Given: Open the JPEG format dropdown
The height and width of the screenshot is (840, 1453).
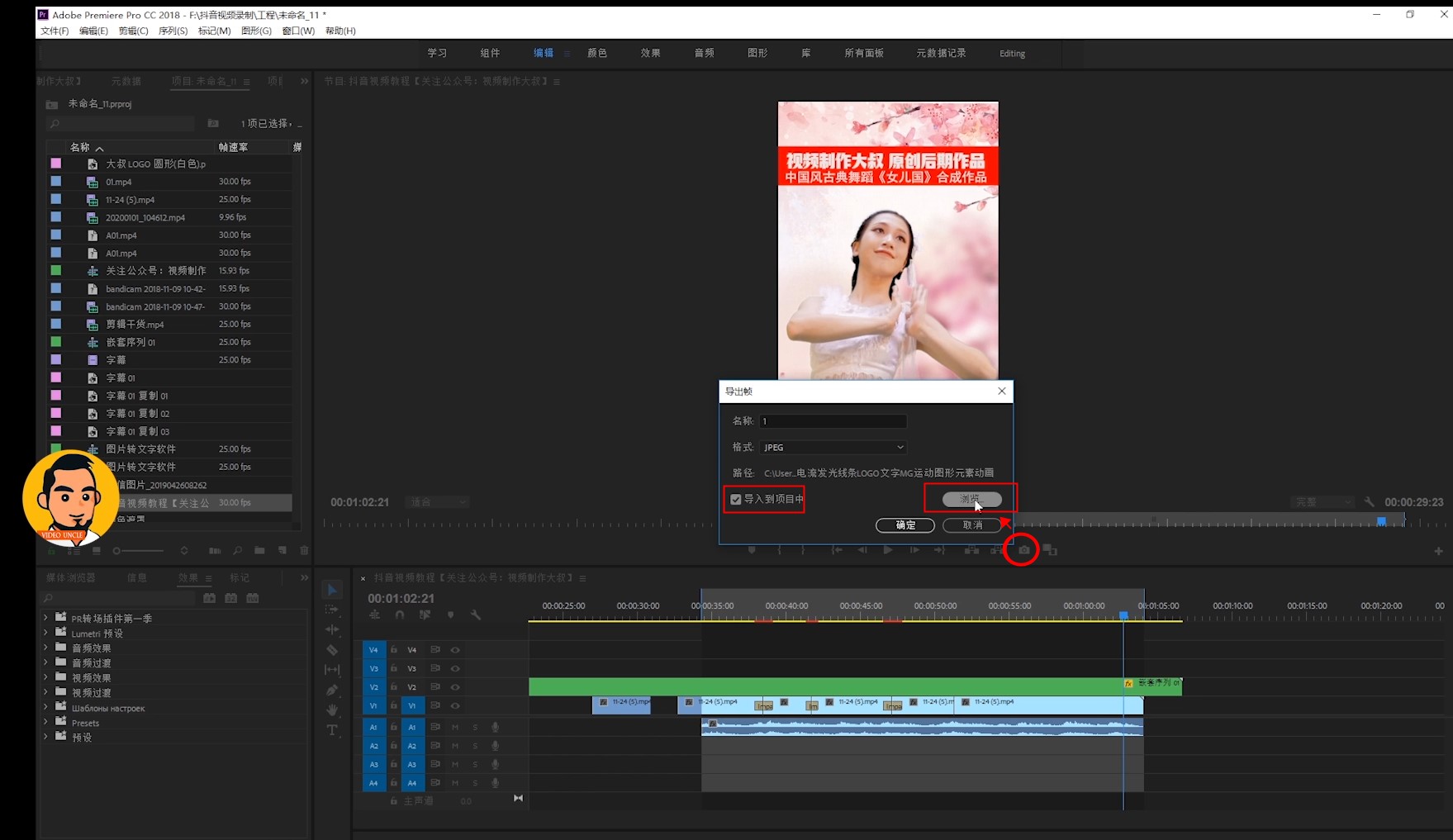Looking at the screenshot, I should 833,448.
